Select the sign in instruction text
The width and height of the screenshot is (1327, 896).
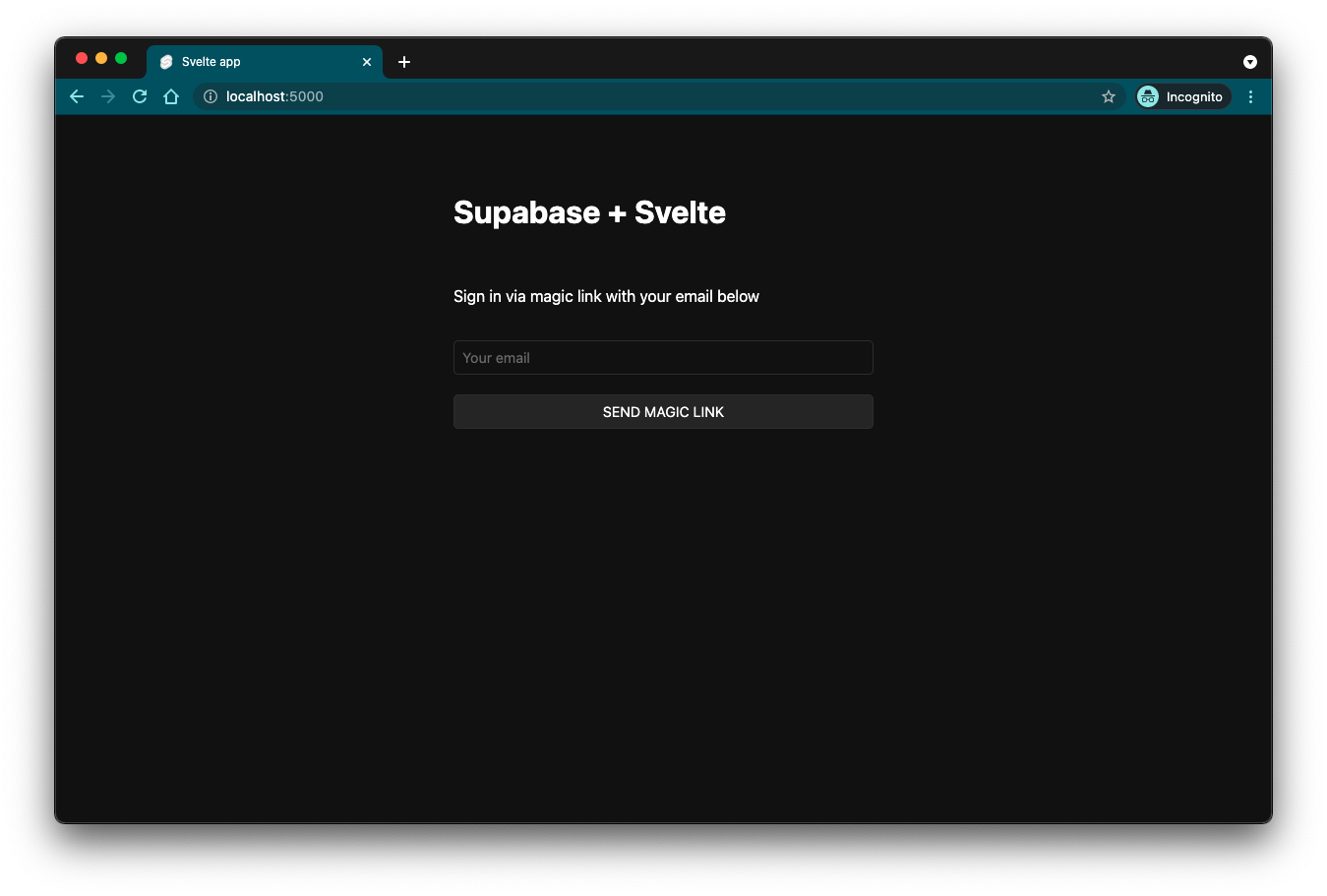[x=606, y=296]
